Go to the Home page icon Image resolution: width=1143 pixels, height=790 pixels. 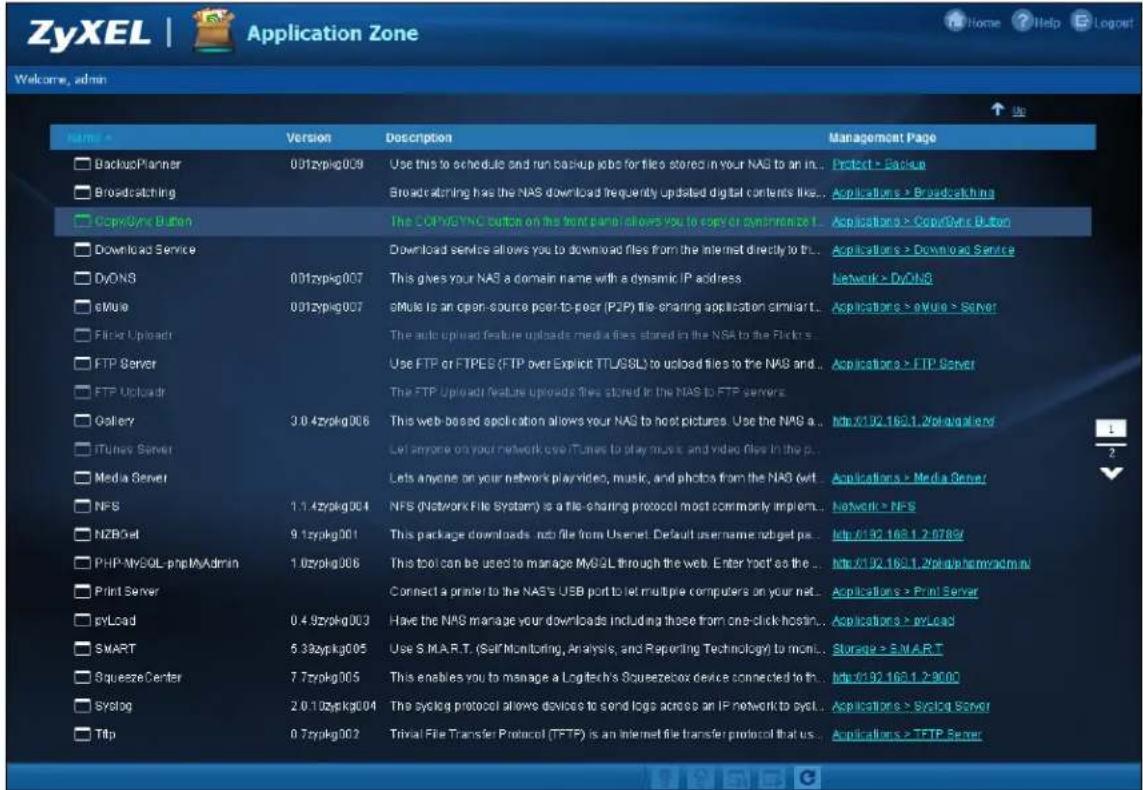tap(955, 21)
